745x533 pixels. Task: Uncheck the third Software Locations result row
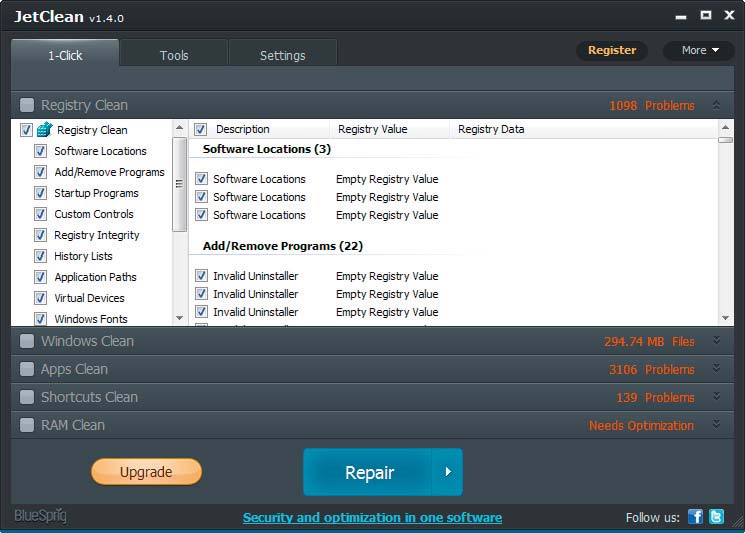click(x=201, y=215)
